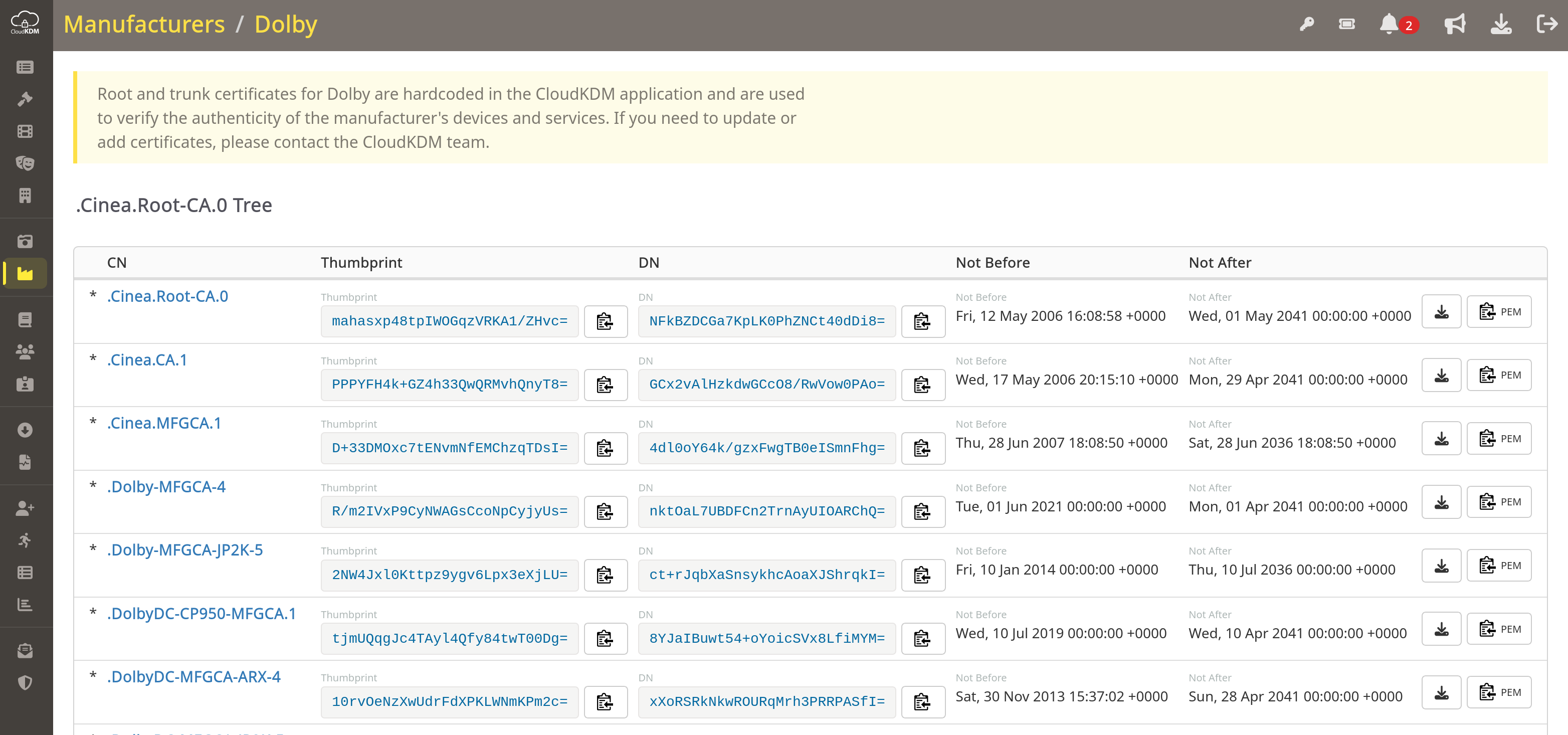Open the users group sidebar icon
1568x735 pixels.
coord(25,351)
